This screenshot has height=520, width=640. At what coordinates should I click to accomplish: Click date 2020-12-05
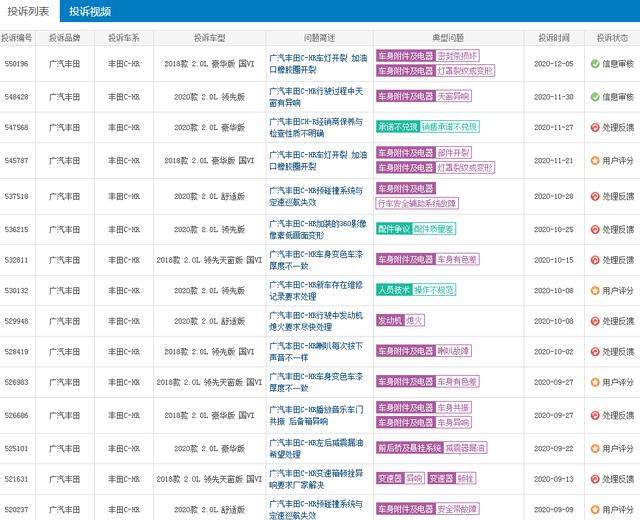[554, 64]
